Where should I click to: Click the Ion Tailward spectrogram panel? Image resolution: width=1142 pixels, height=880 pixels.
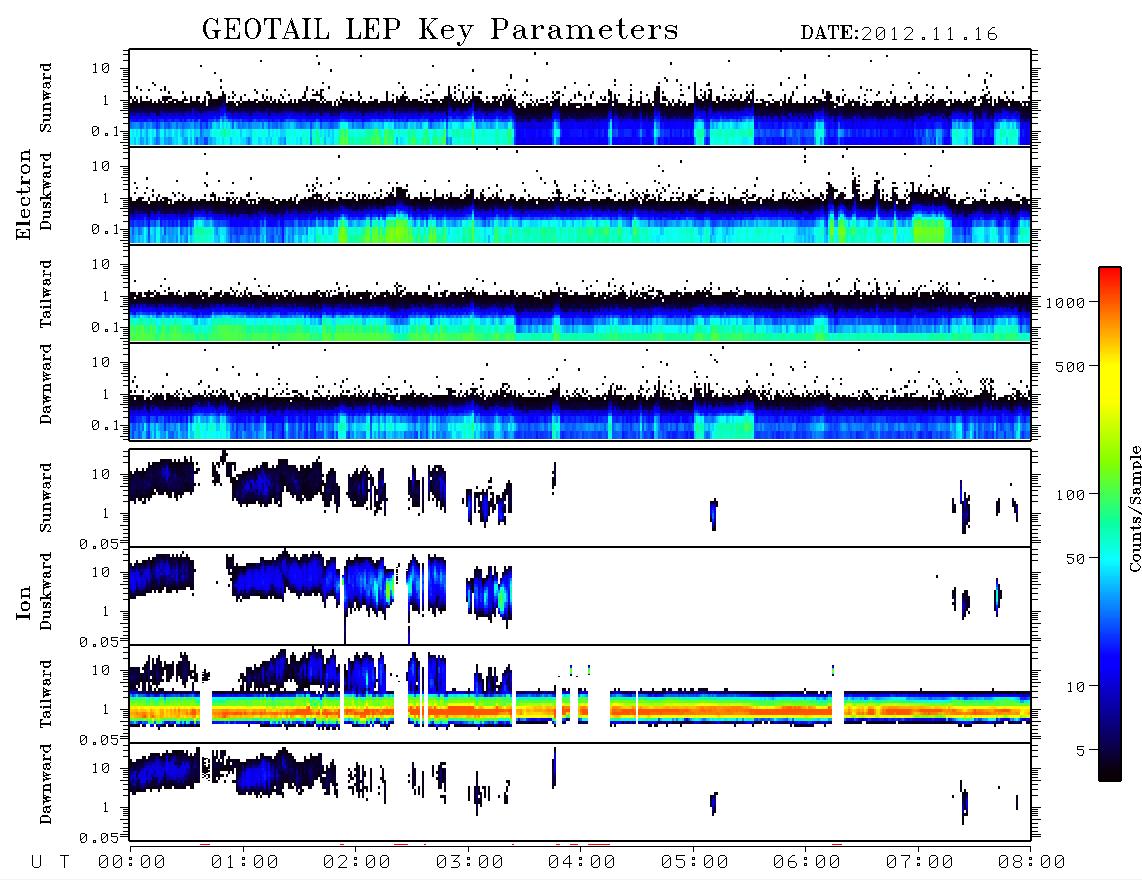580,694
